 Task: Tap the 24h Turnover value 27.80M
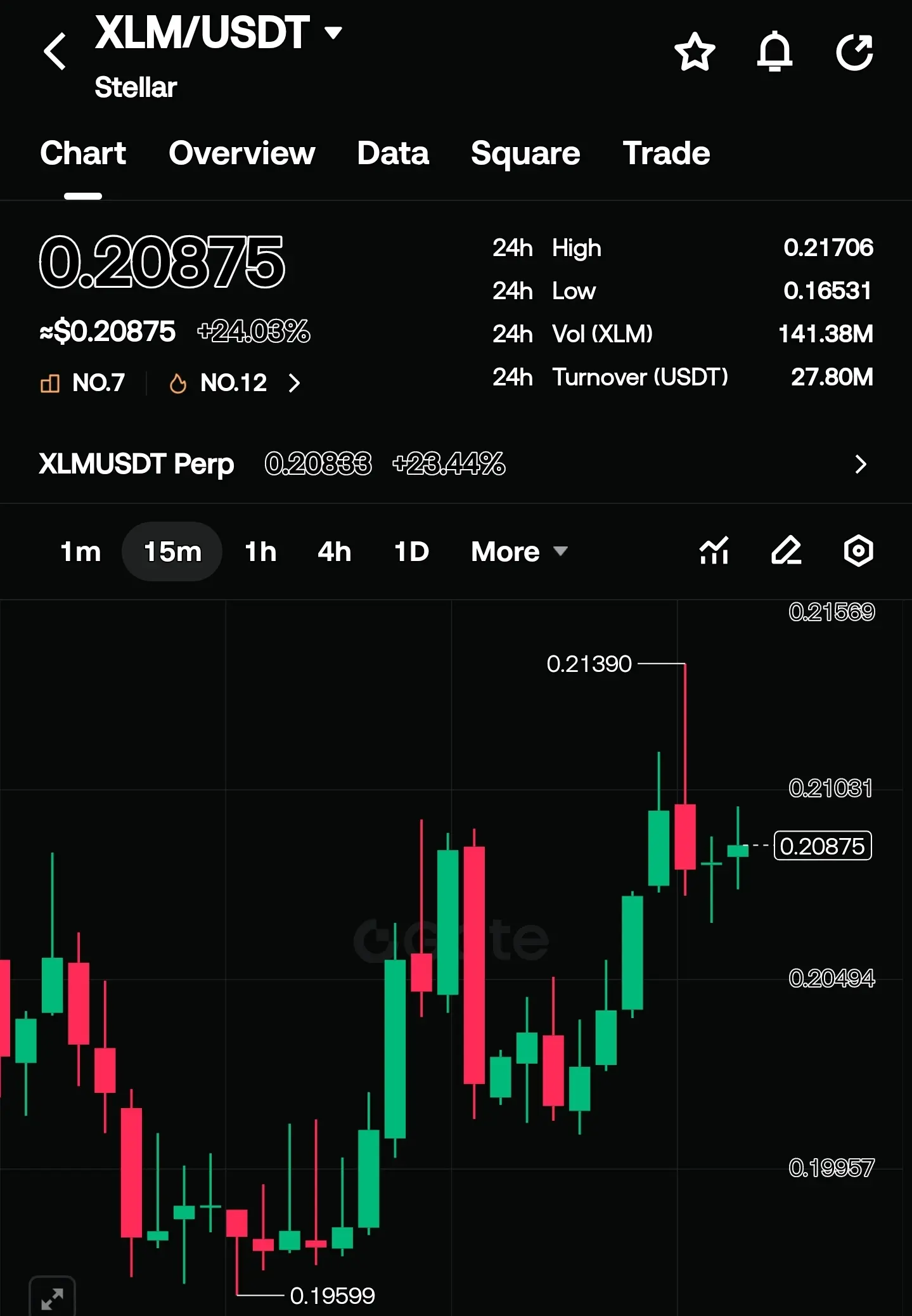click(x=832, y=377)
